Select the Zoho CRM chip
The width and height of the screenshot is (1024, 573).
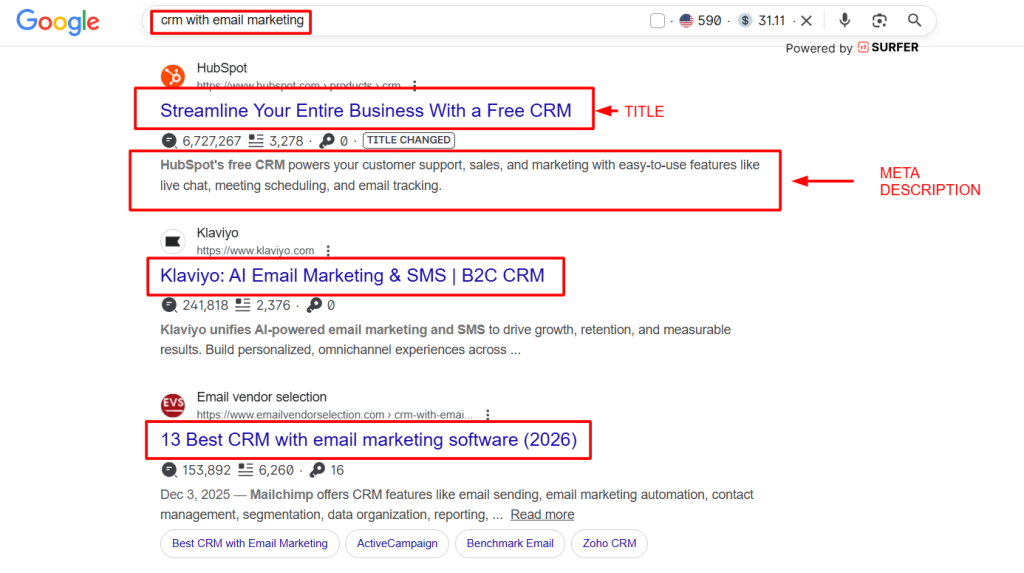[609, 544]
